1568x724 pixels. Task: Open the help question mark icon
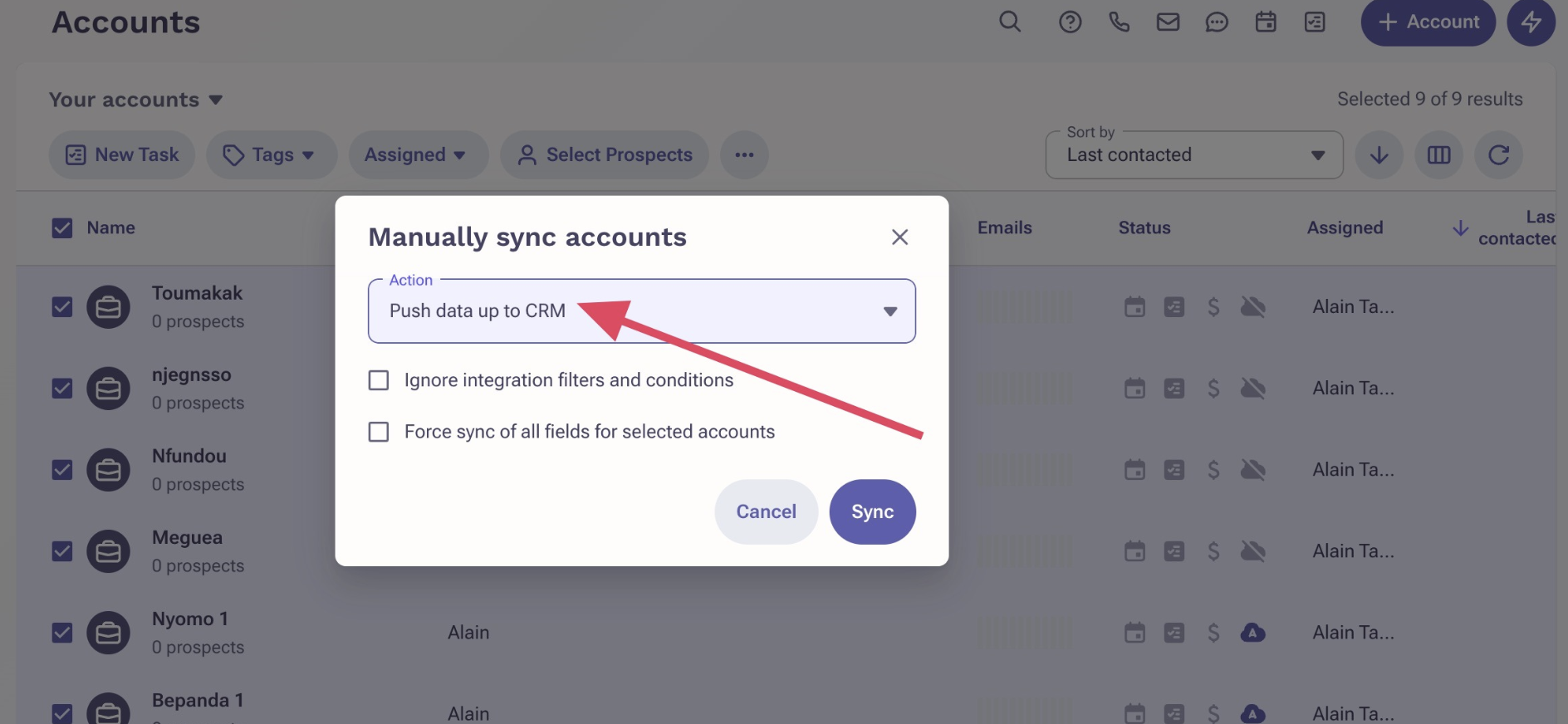tap(1070, 22)
